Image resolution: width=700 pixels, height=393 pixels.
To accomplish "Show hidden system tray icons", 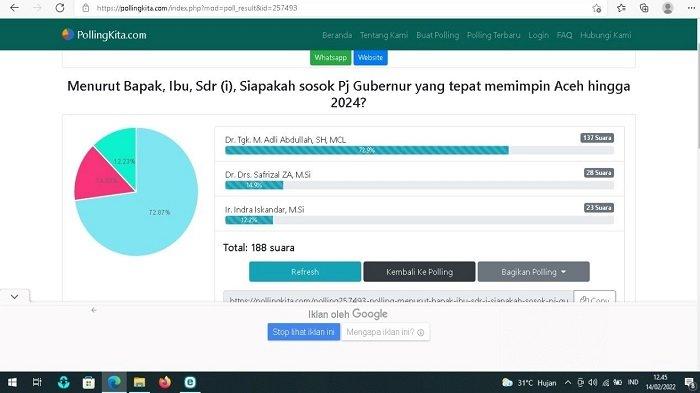I will pyautogui.click(x=567, y=383).
